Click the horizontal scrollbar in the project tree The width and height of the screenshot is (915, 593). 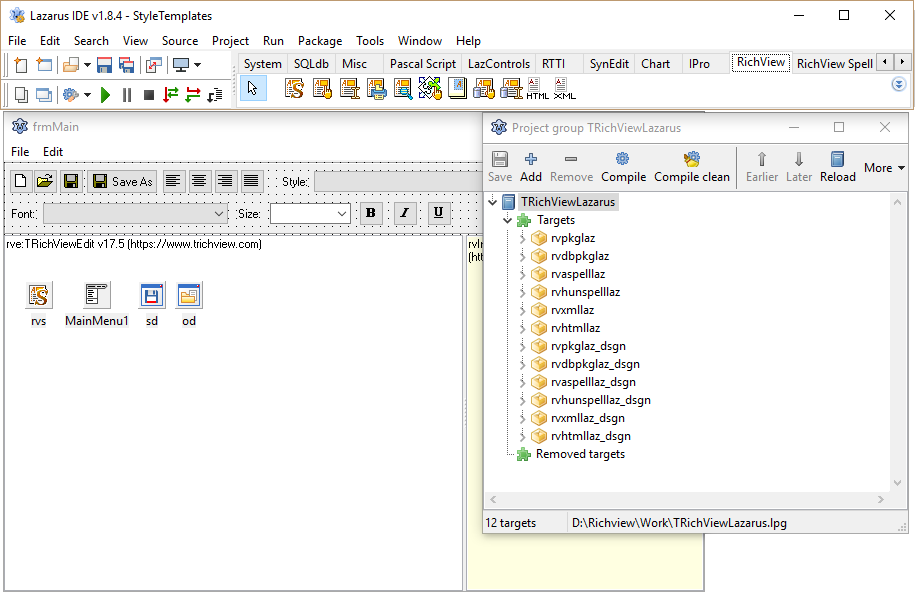point(685,500)
